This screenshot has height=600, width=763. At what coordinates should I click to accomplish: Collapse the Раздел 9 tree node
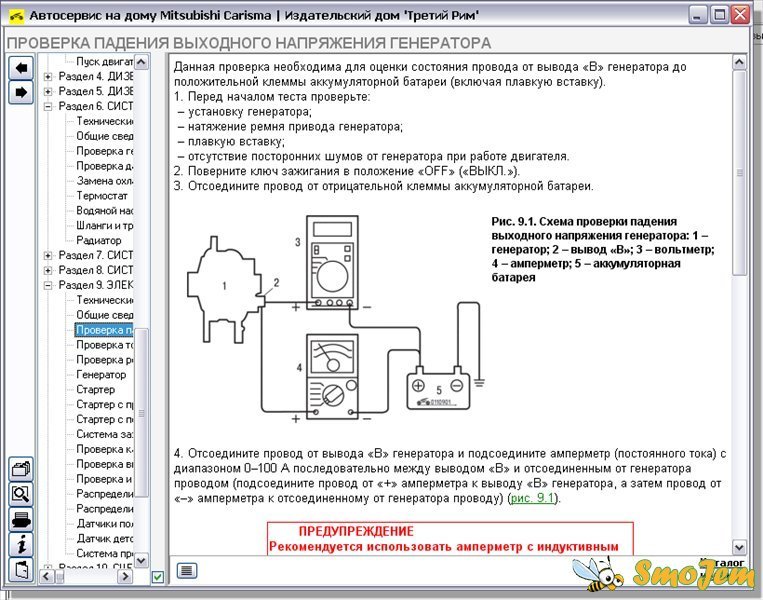48,285
